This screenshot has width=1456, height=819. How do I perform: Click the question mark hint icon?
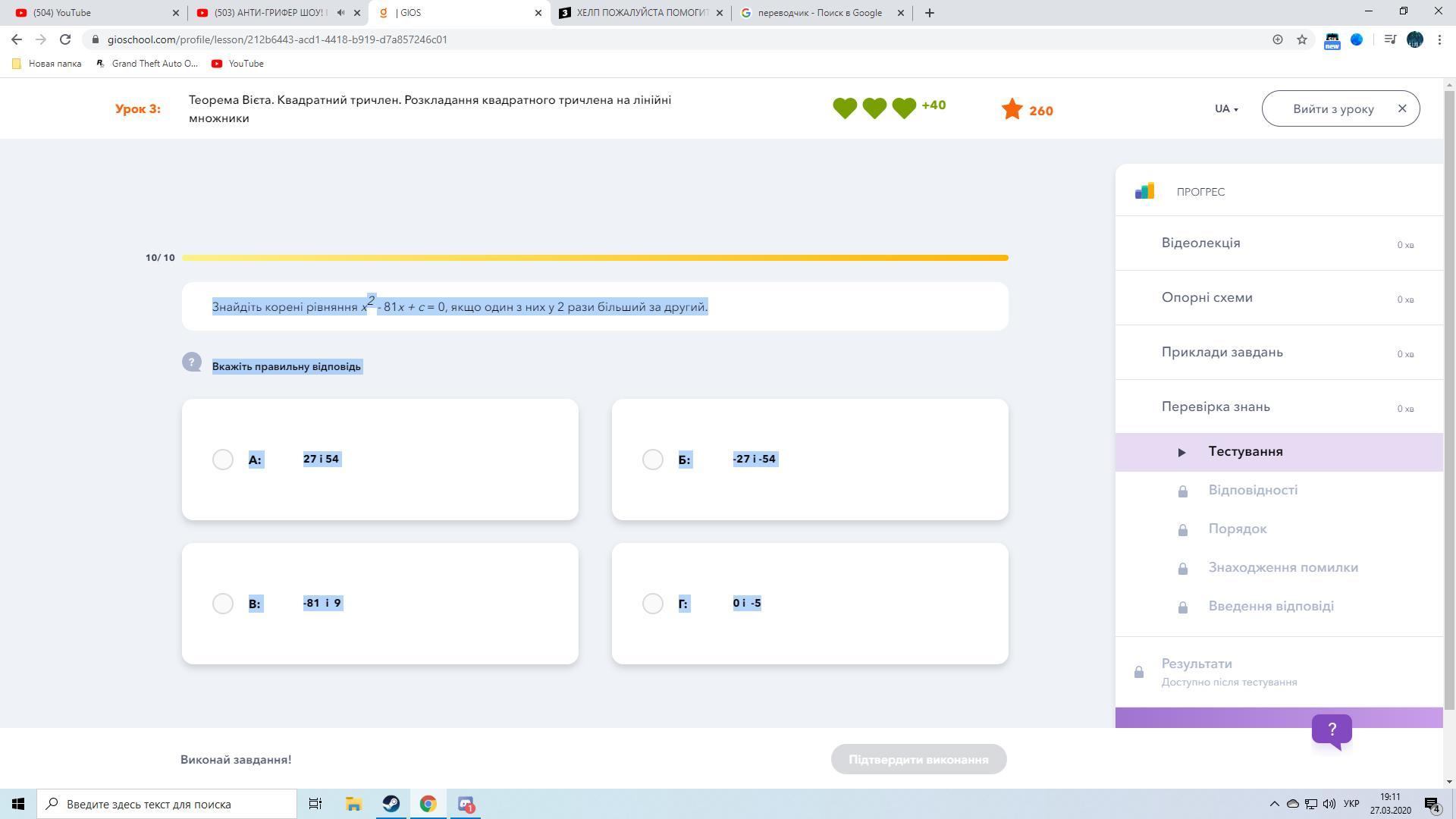pyautogui.click(x=192, y=362)
